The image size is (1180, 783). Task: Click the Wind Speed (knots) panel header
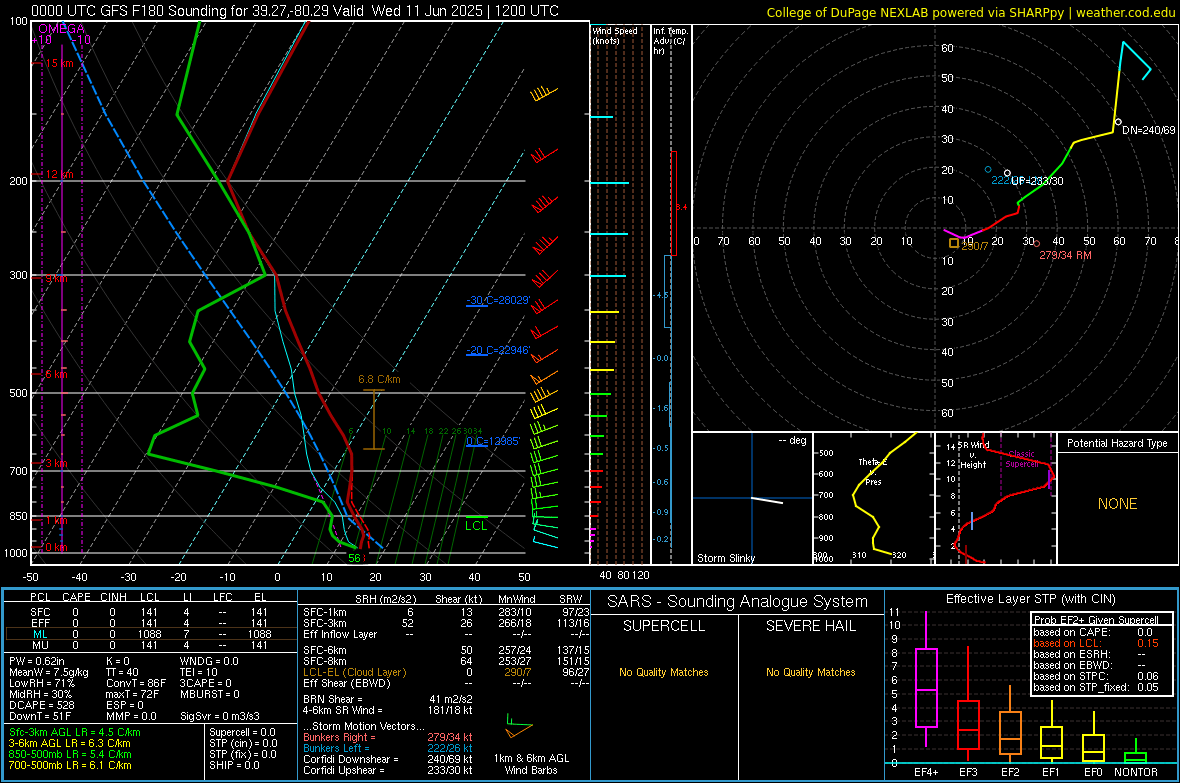pyautogui.click(x=614, y=35)
